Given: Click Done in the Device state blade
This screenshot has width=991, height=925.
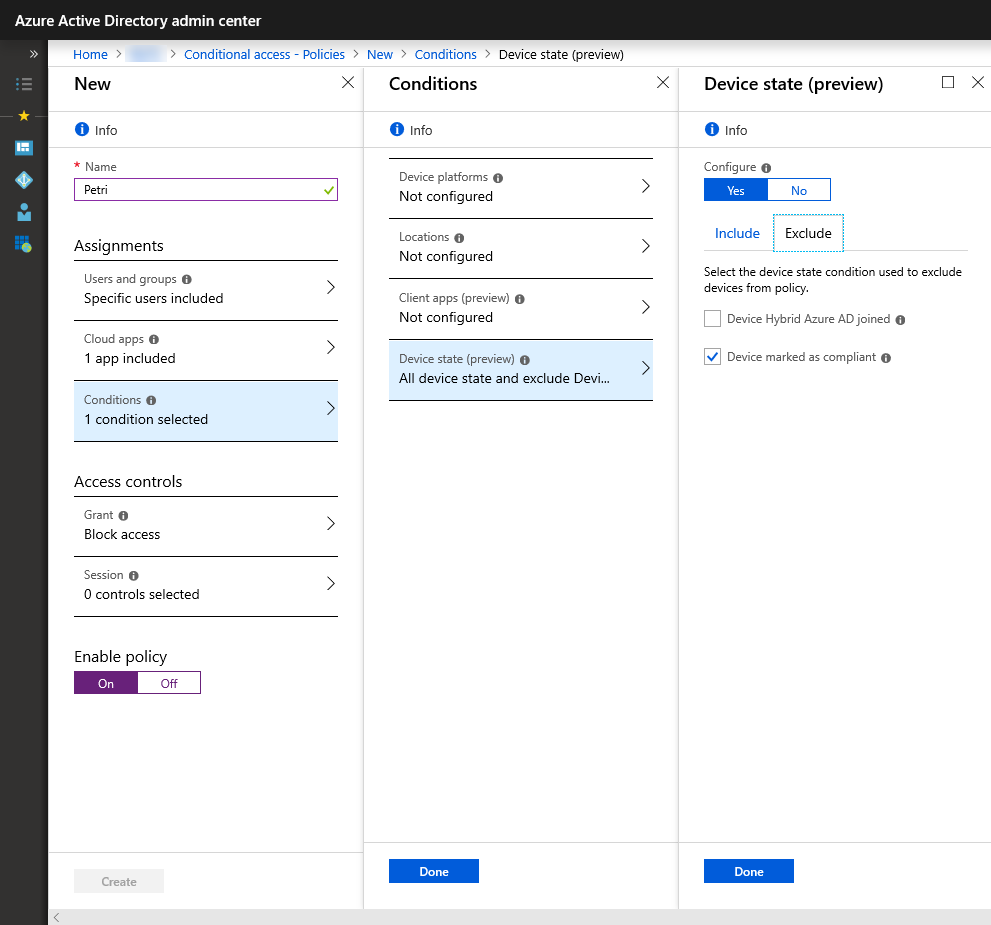Looking at the screenshot, I should [x=748, y=871].
